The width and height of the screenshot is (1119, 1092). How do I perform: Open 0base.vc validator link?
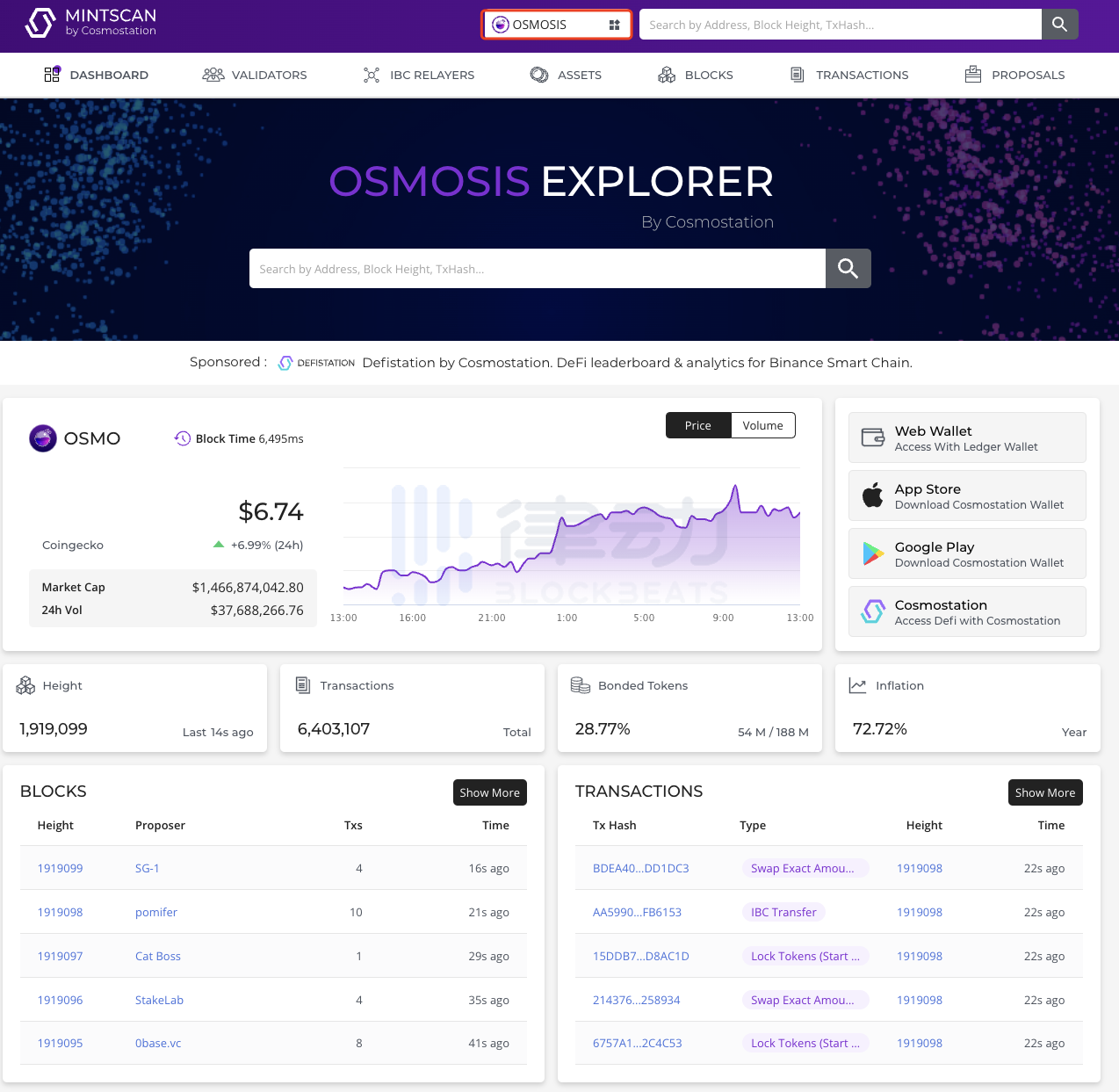click(x=158, y=1043)
